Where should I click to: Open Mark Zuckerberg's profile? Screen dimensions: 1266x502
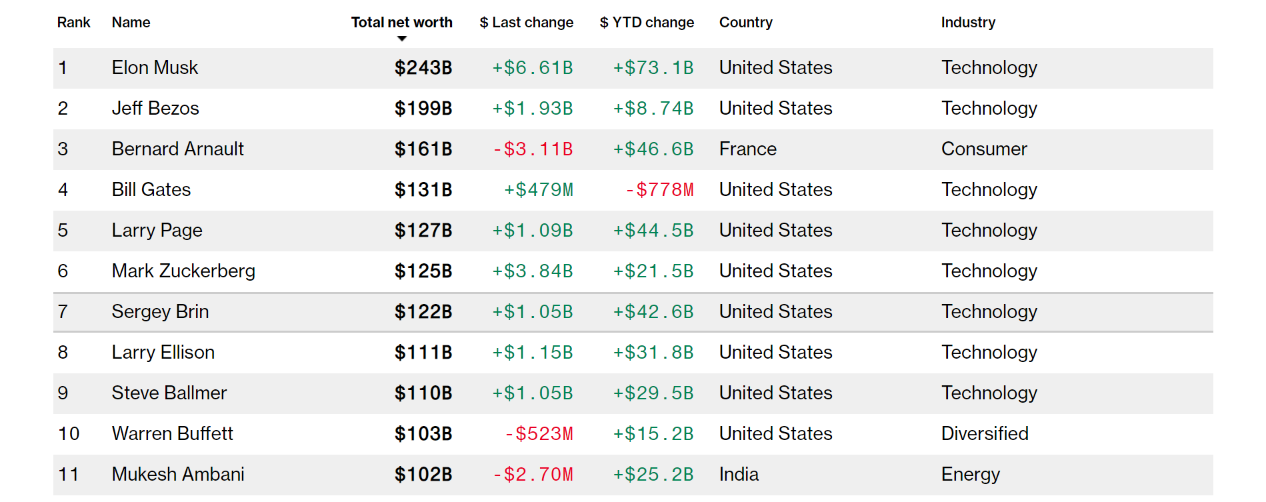coord(183,271)
